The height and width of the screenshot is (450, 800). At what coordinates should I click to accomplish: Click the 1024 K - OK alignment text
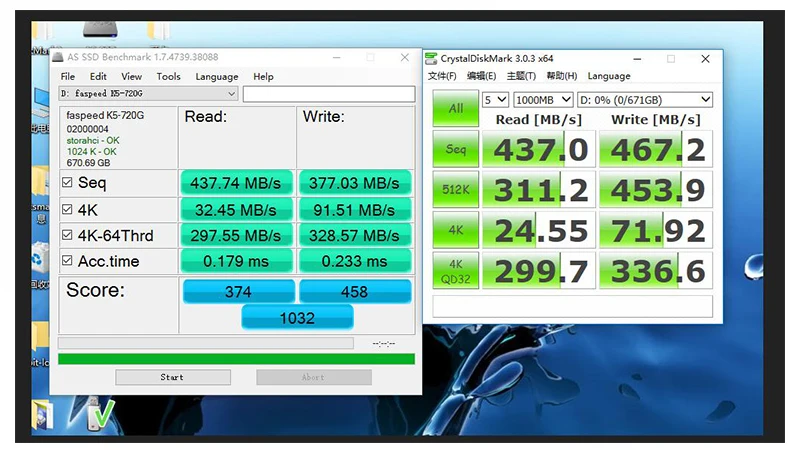(x=91, y=152)
